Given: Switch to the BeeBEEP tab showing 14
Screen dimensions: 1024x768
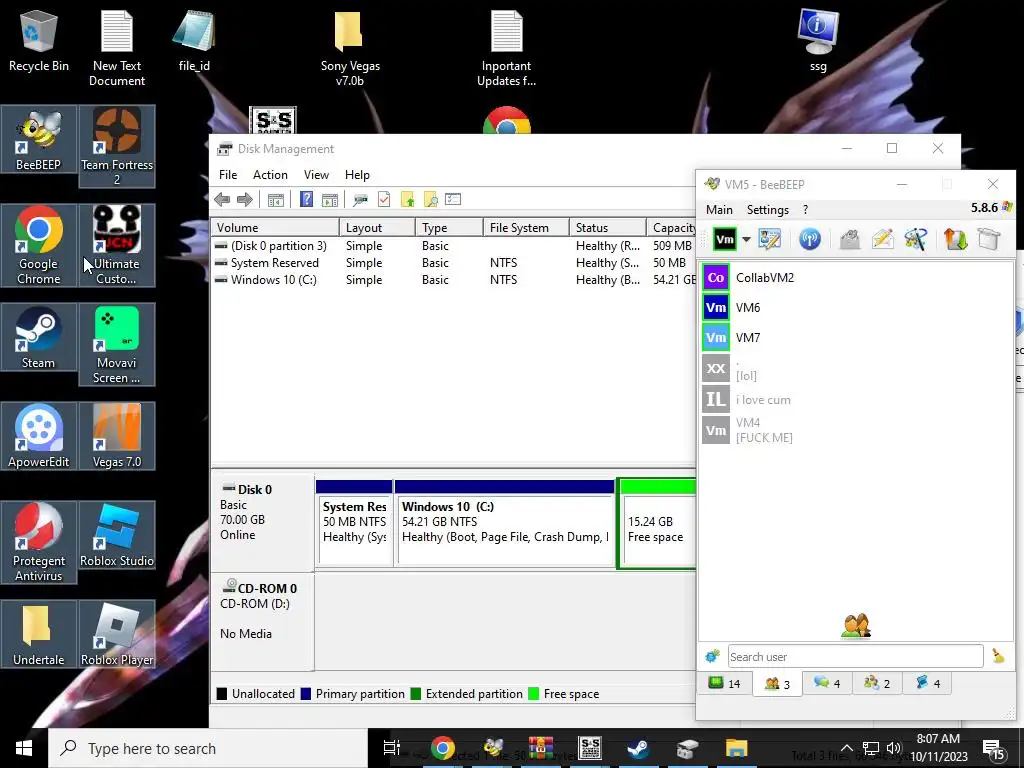Looking at the screenshot, I should (725, 683).
